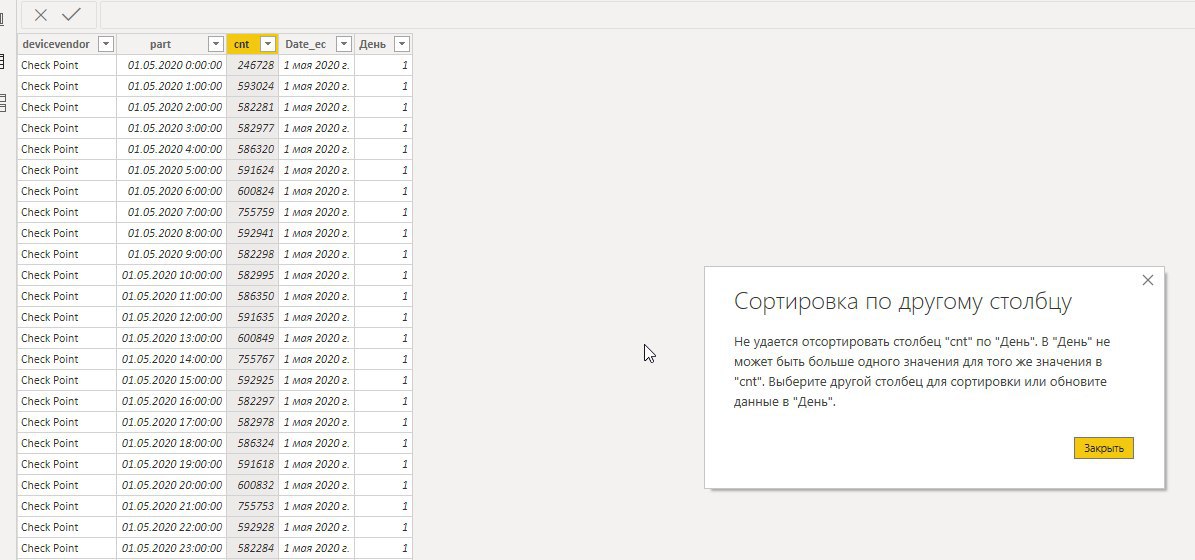The height and width of the screenshot is (560, 1195).
Task: Click part cell 01.05.2020 7:00:00
Action: [x=171, y=212]
